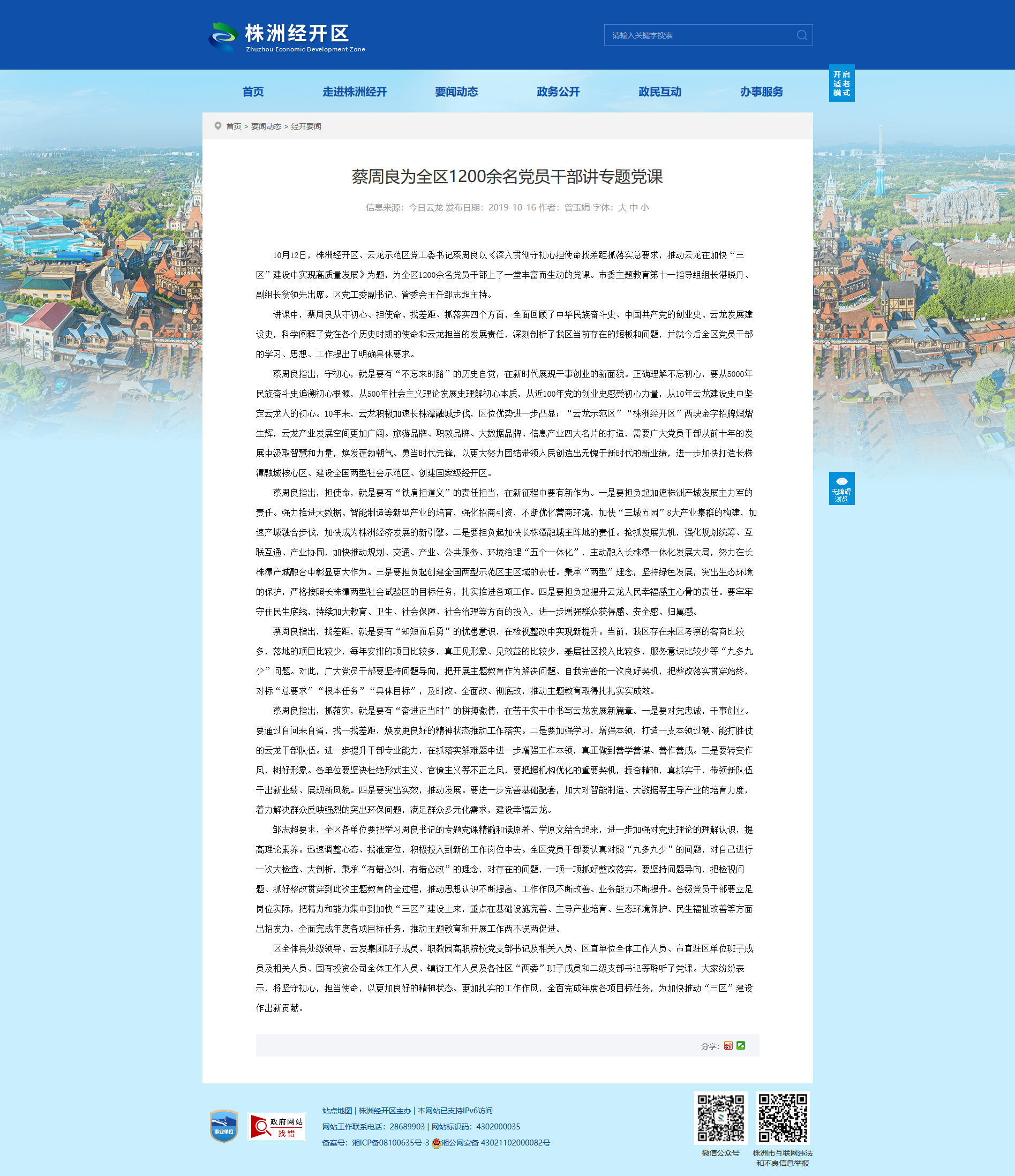Toggle 无障碍浏览 accessibility browsing
The width and height of the screenshot is (1015, 1176).
(x=841, y=488)
